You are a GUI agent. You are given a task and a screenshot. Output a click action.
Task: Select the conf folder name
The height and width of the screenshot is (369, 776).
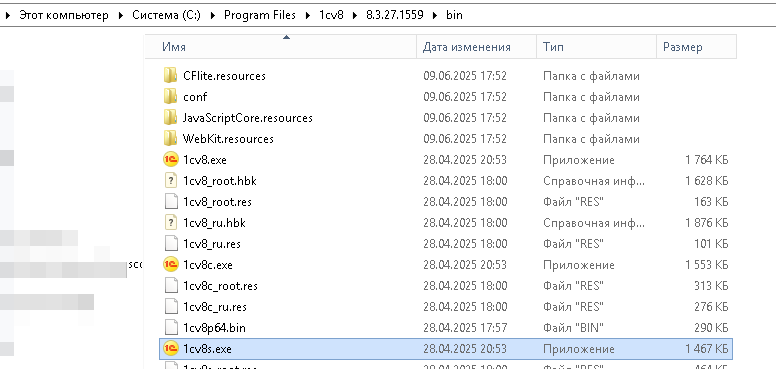[195, 97]
